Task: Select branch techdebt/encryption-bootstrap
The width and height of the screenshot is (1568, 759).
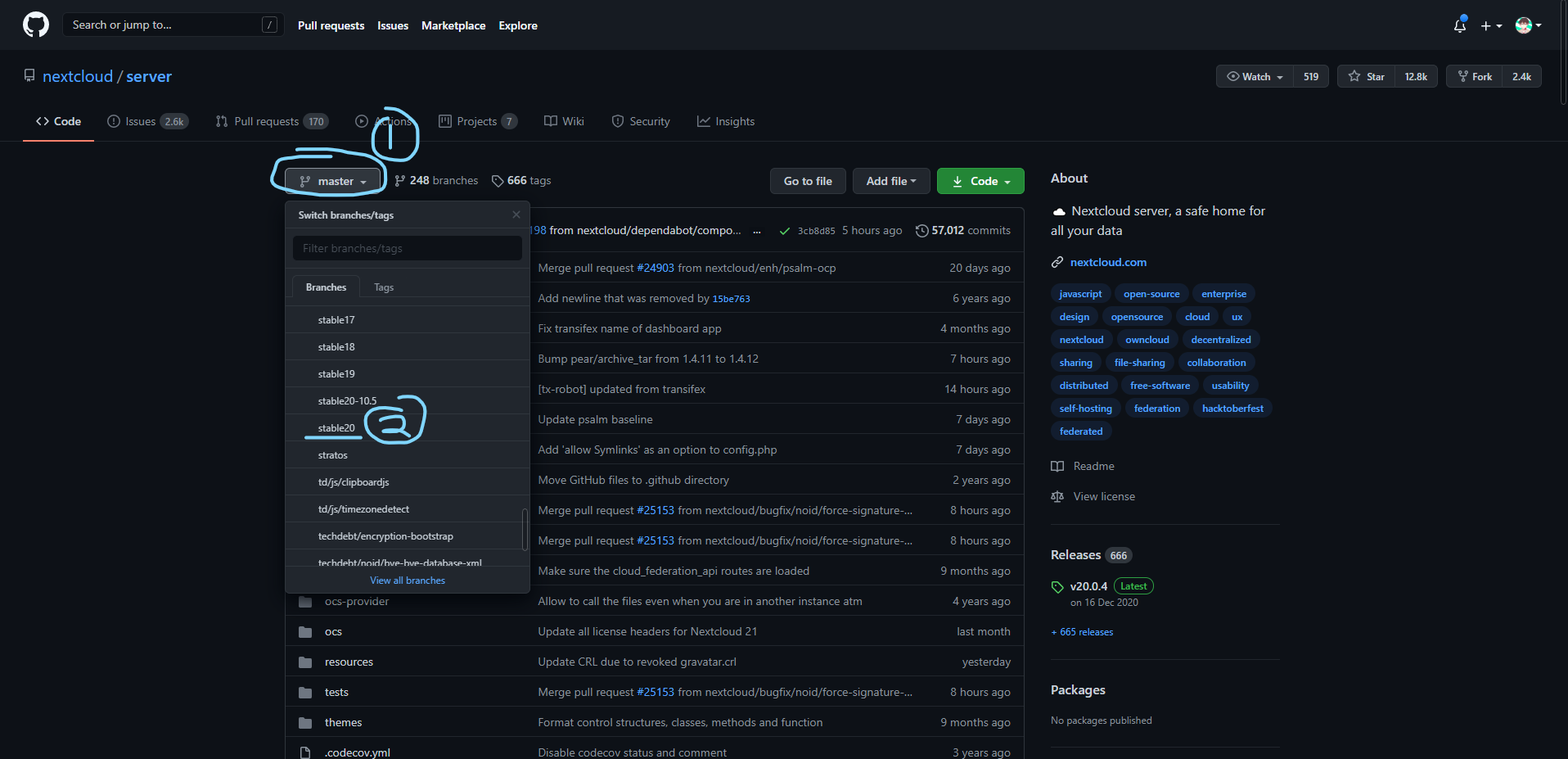Action: [x=408, y=535]
